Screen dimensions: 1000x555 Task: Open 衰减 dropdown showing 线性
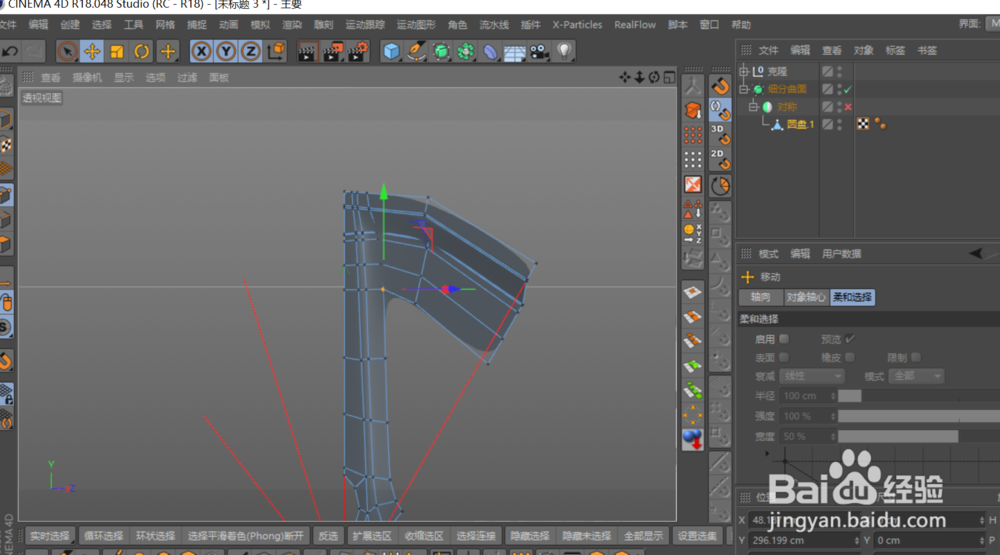point(812,376)
